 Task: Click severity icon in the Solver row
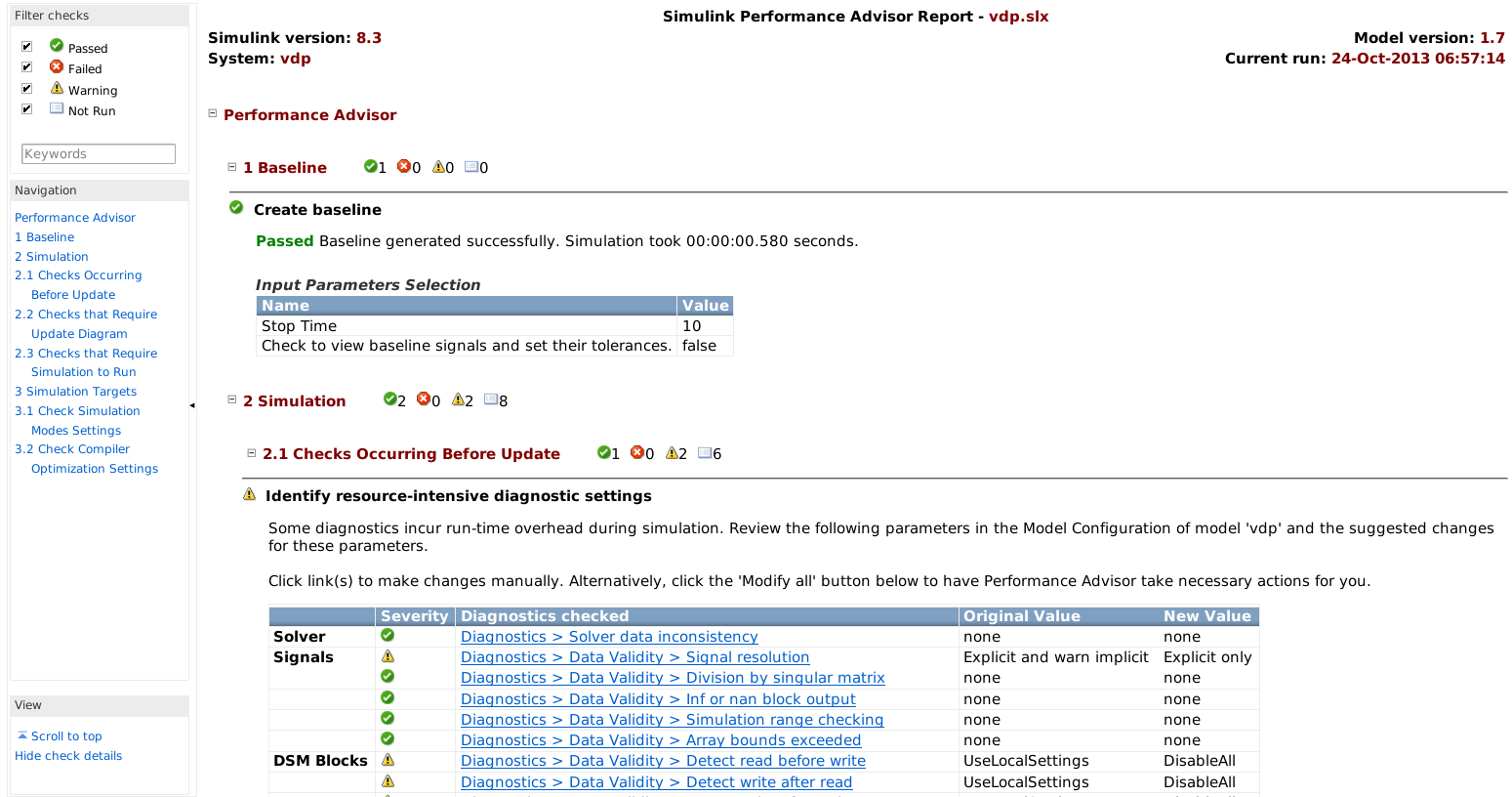pos(388,635)
